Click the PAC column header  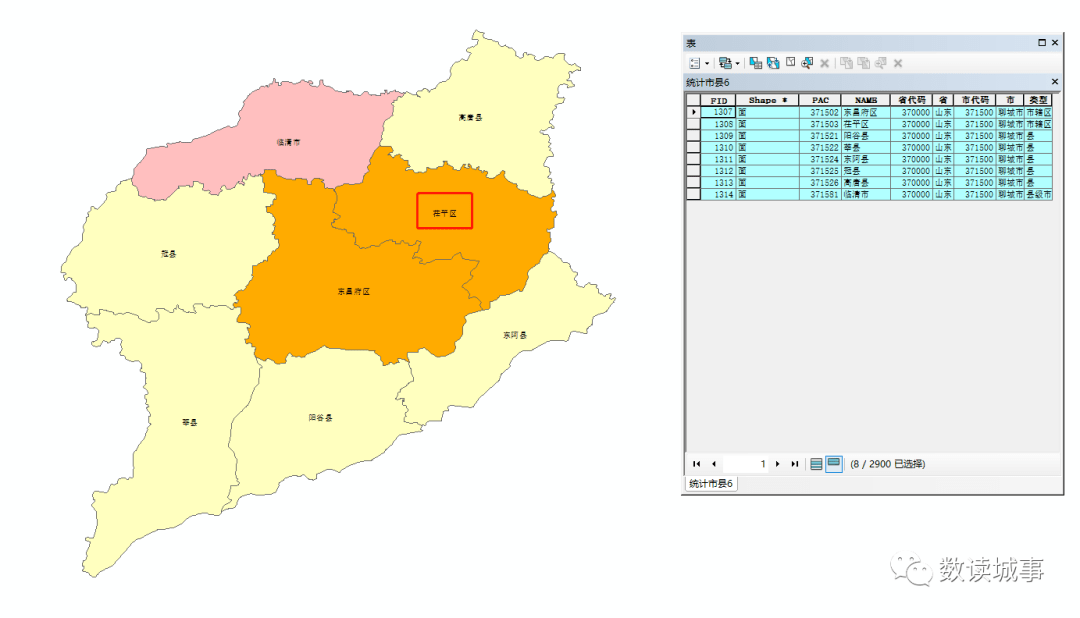click(x=820, y=100)
